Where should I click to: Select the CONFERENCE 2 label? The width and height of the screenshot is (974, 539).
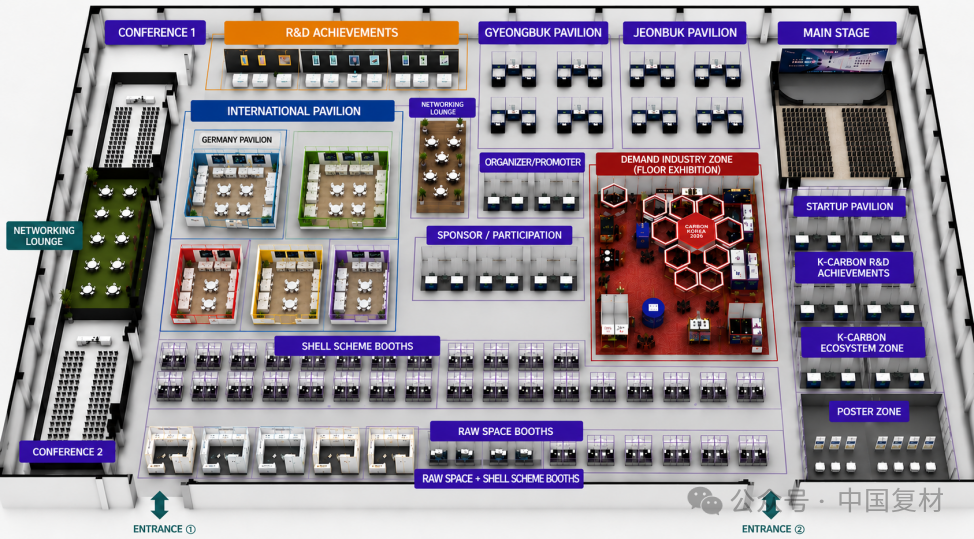tap(67, 452)
